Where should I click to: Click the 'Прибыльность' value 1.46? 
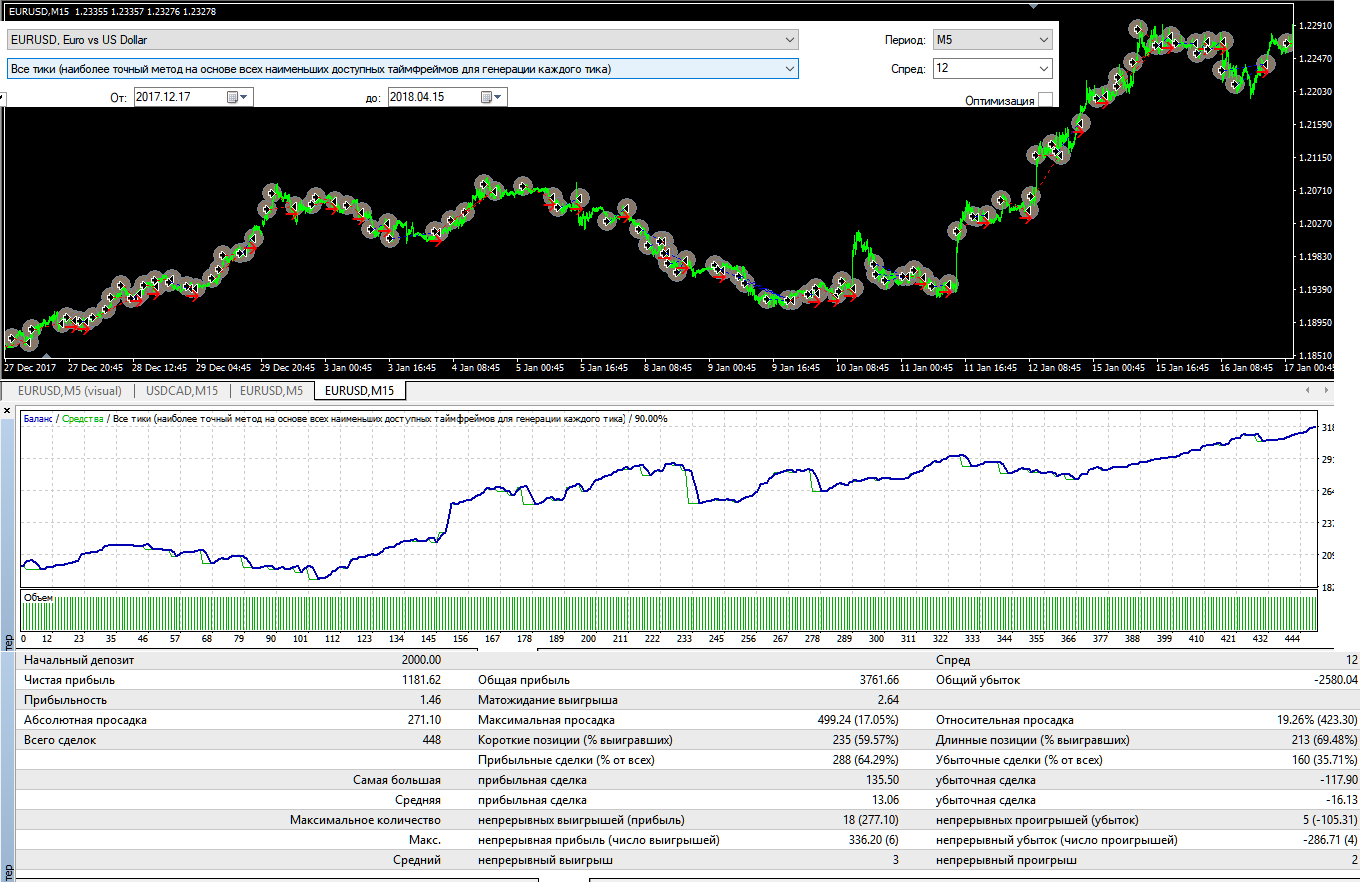tap(429, 700)
